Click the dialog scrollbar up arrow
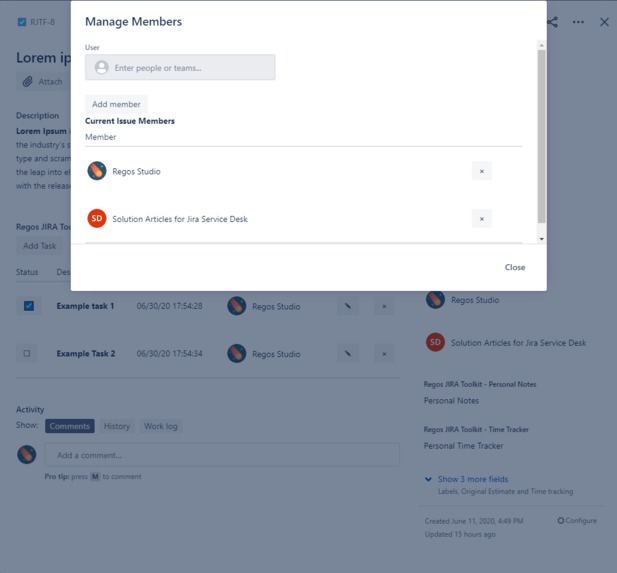The height and width of the screenshot is (573, 617). [x=541, y=45]
